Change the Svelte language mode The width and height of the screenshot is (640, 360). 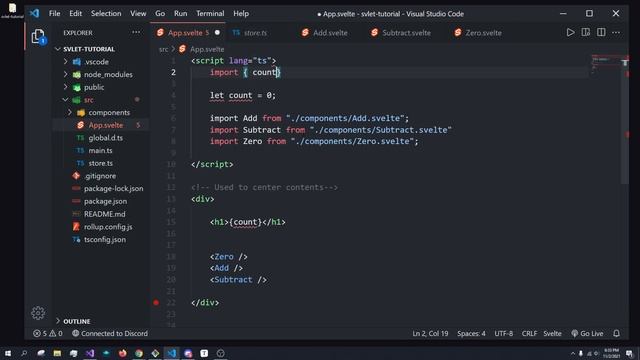pyautogui.click(x=552, y=333)
